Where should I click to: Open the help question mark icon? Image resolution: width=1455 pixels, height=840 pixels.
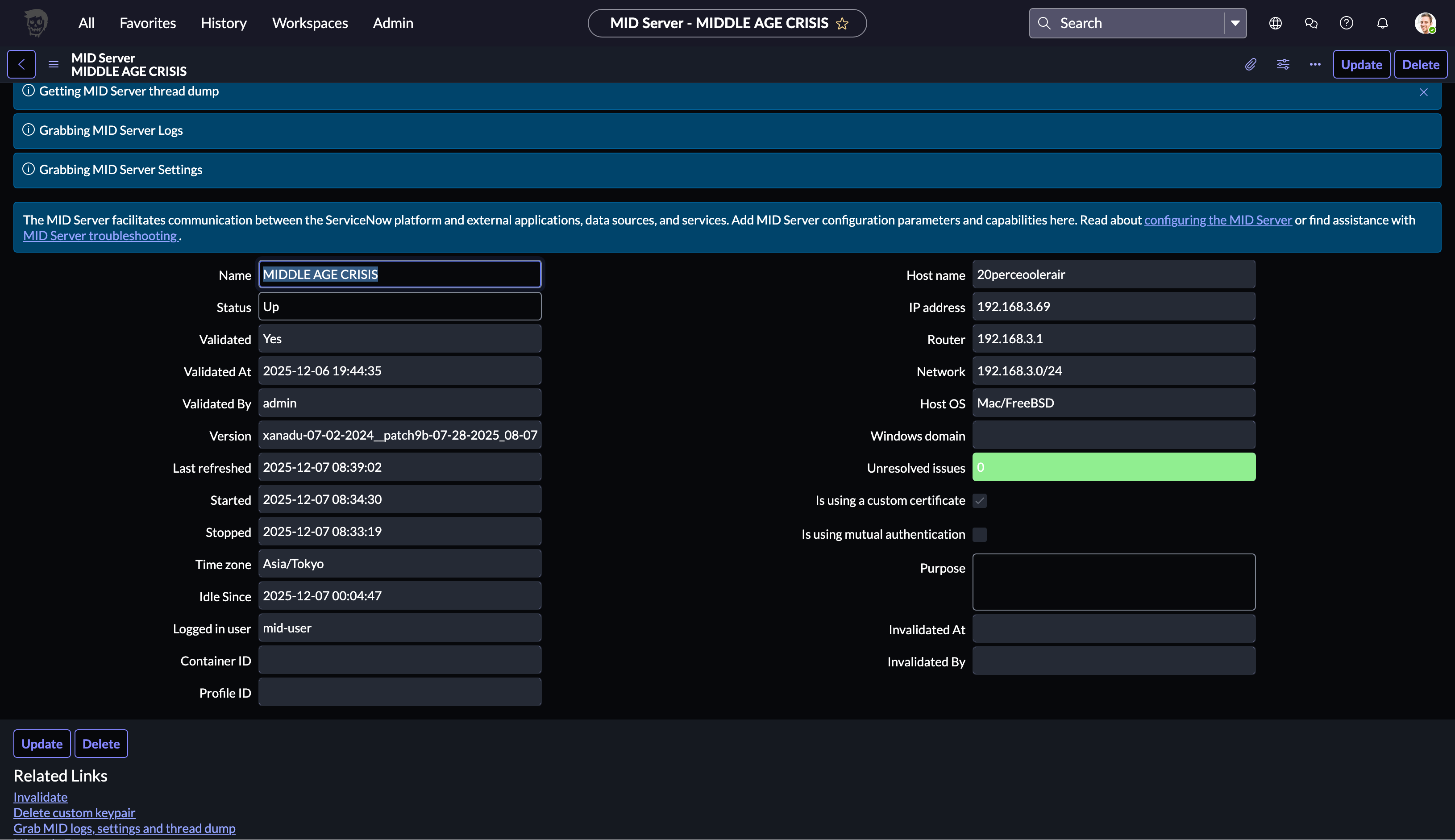coord(1347,23)
